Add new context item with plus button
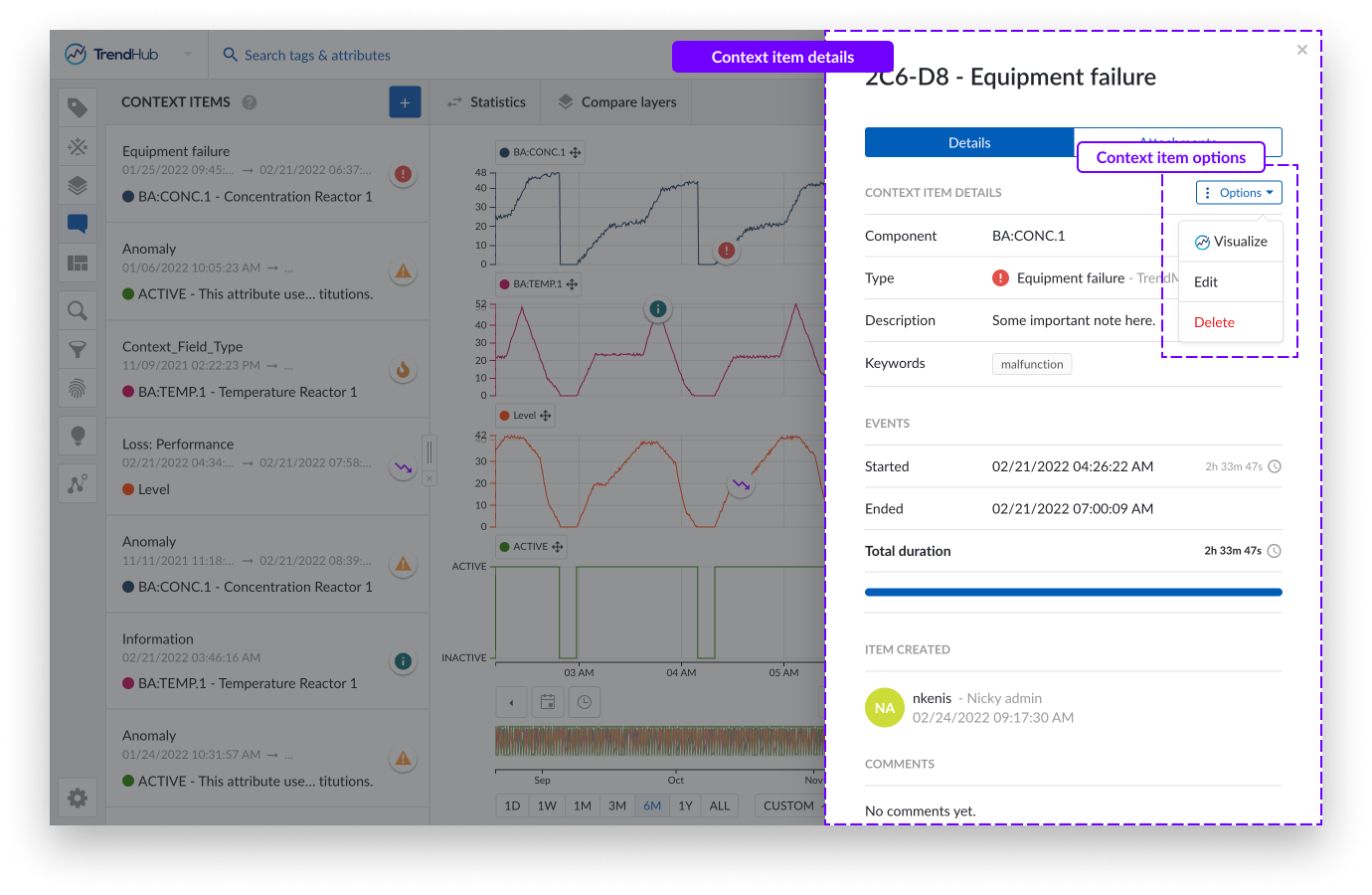 coord(405,102)
